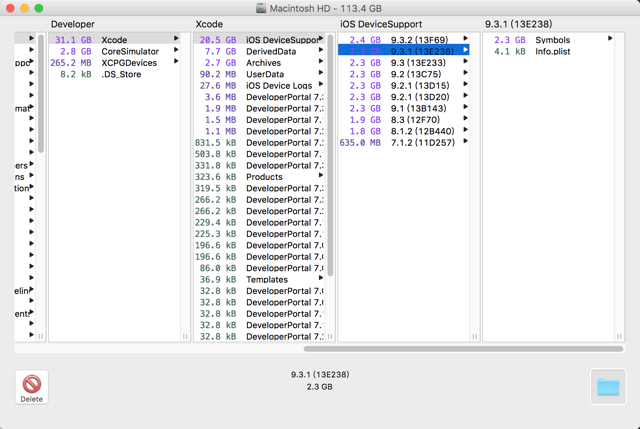Screen dimensions: 640x429
Task: Select the Archives folder row
Action: pyautogui.click(x=259, y=62)
